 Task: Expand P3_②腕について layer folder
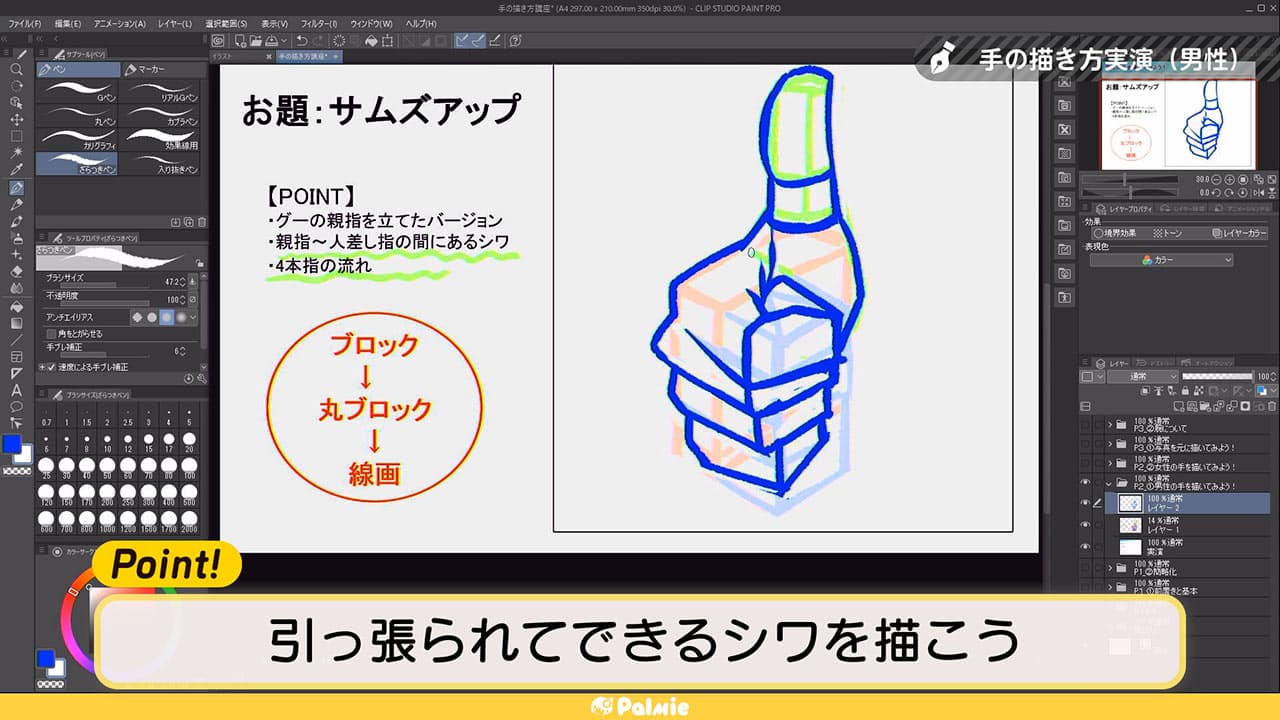pyautogui.click(x=1111, y=425)
